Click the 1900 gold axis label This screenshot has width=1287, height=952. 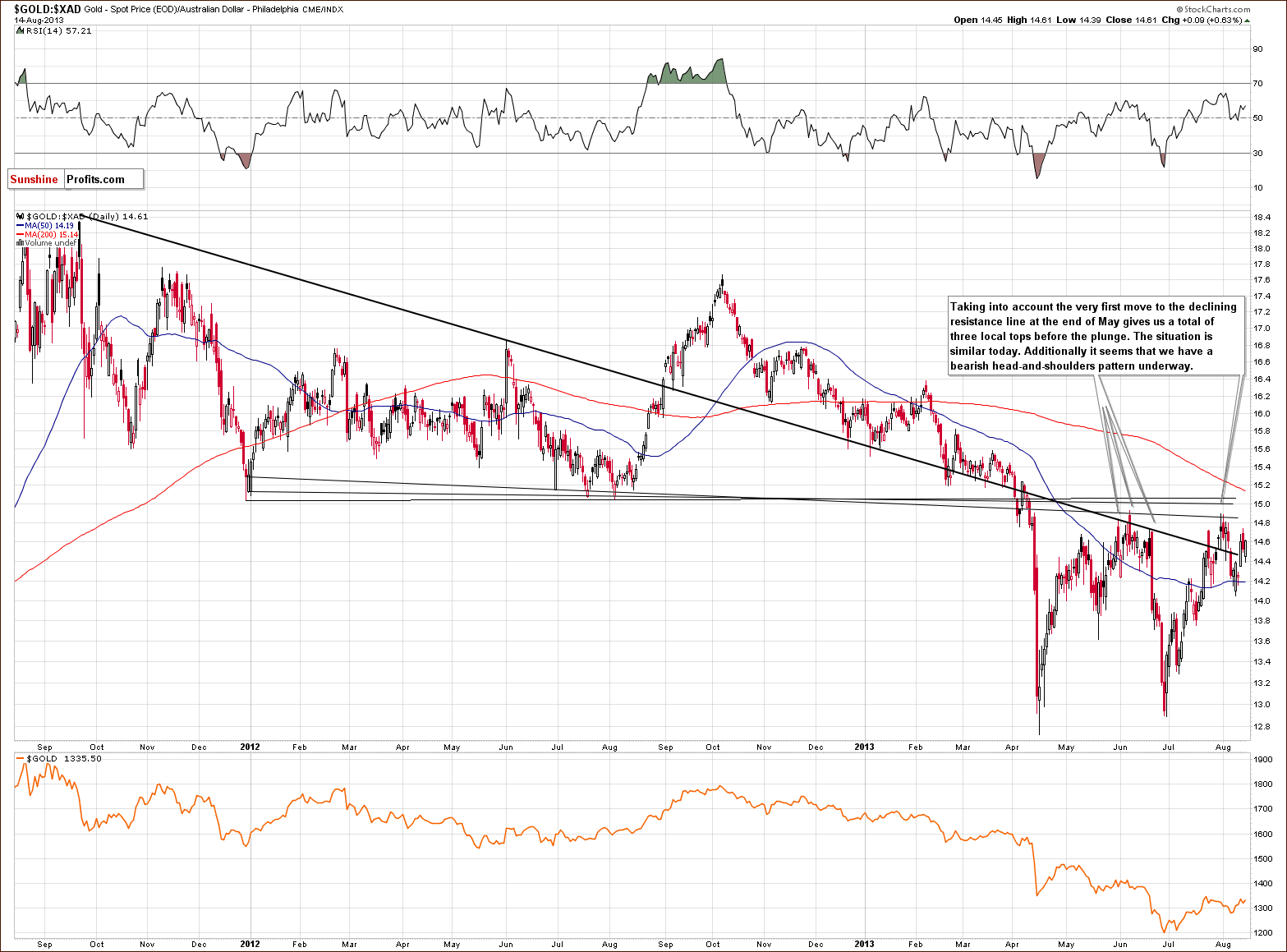click(x=1263, y=760)
